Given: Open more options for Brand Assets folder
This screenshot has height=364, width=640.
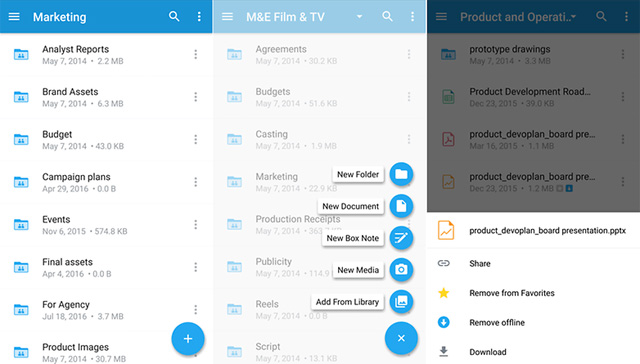Looking at the screenshot, I should click(x=196, y=97).
